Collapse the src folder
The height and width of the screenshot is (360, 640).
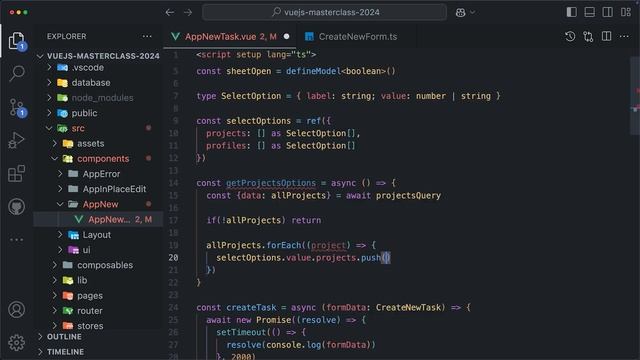98,128
